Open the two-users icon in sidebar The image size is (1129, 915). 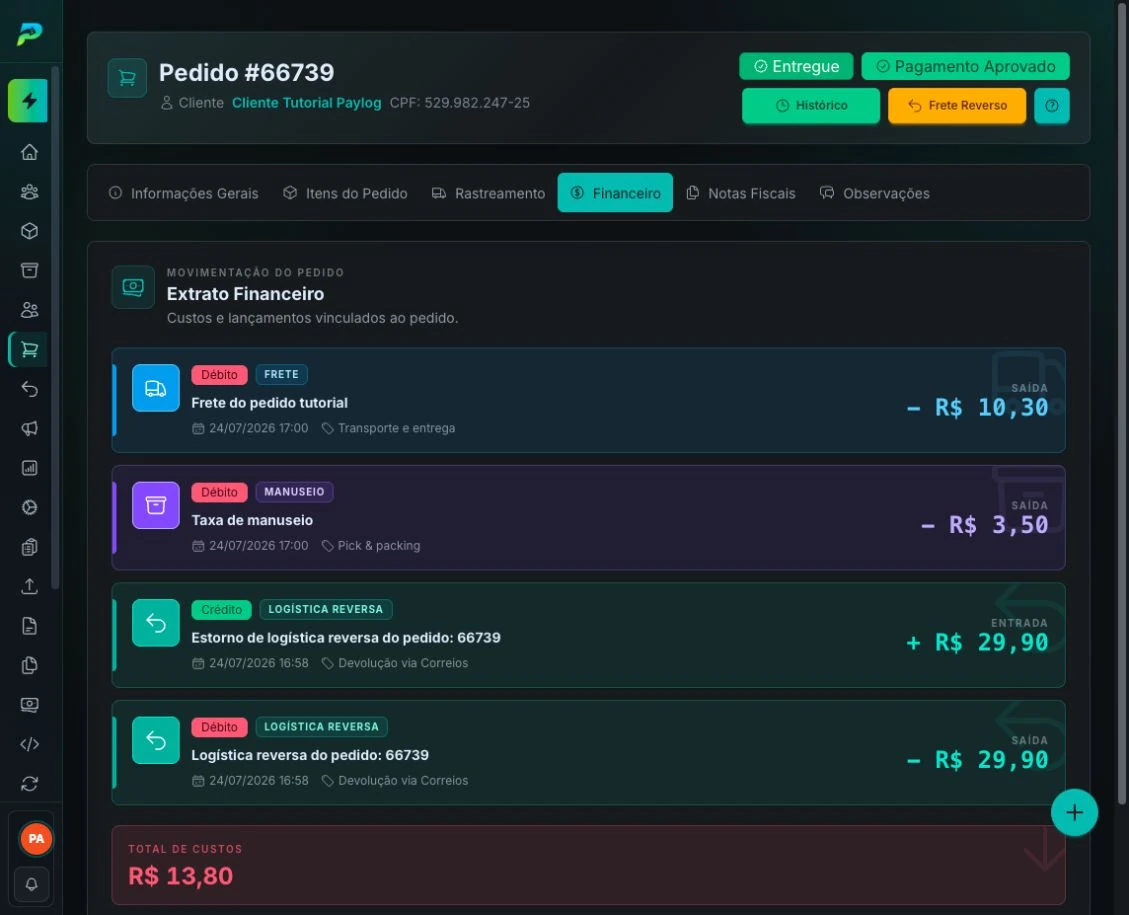[x=30, y=310]
